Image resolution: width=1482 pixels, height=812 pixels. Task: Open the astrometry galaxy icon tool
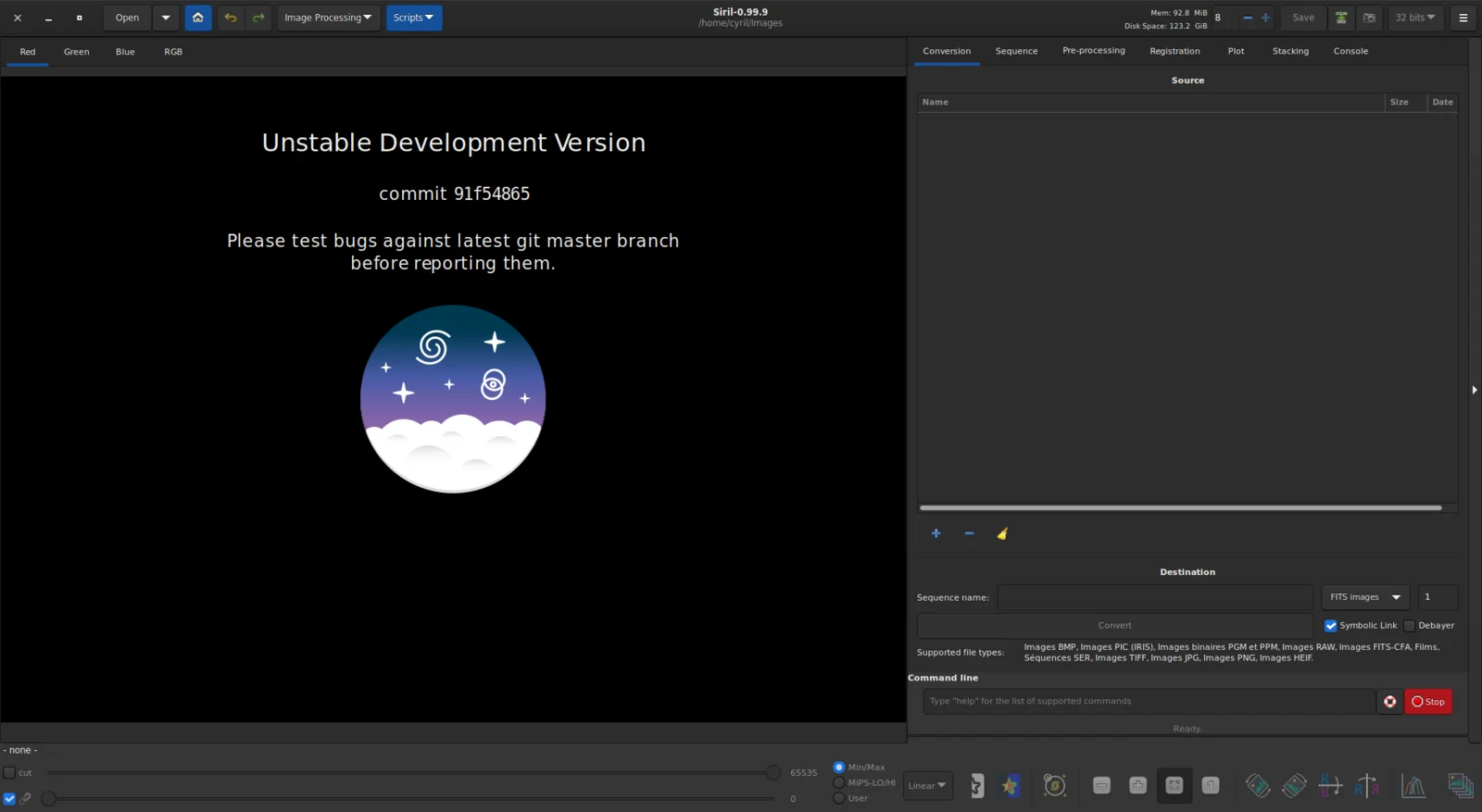pyautogui.click(x=1055, y=786)
